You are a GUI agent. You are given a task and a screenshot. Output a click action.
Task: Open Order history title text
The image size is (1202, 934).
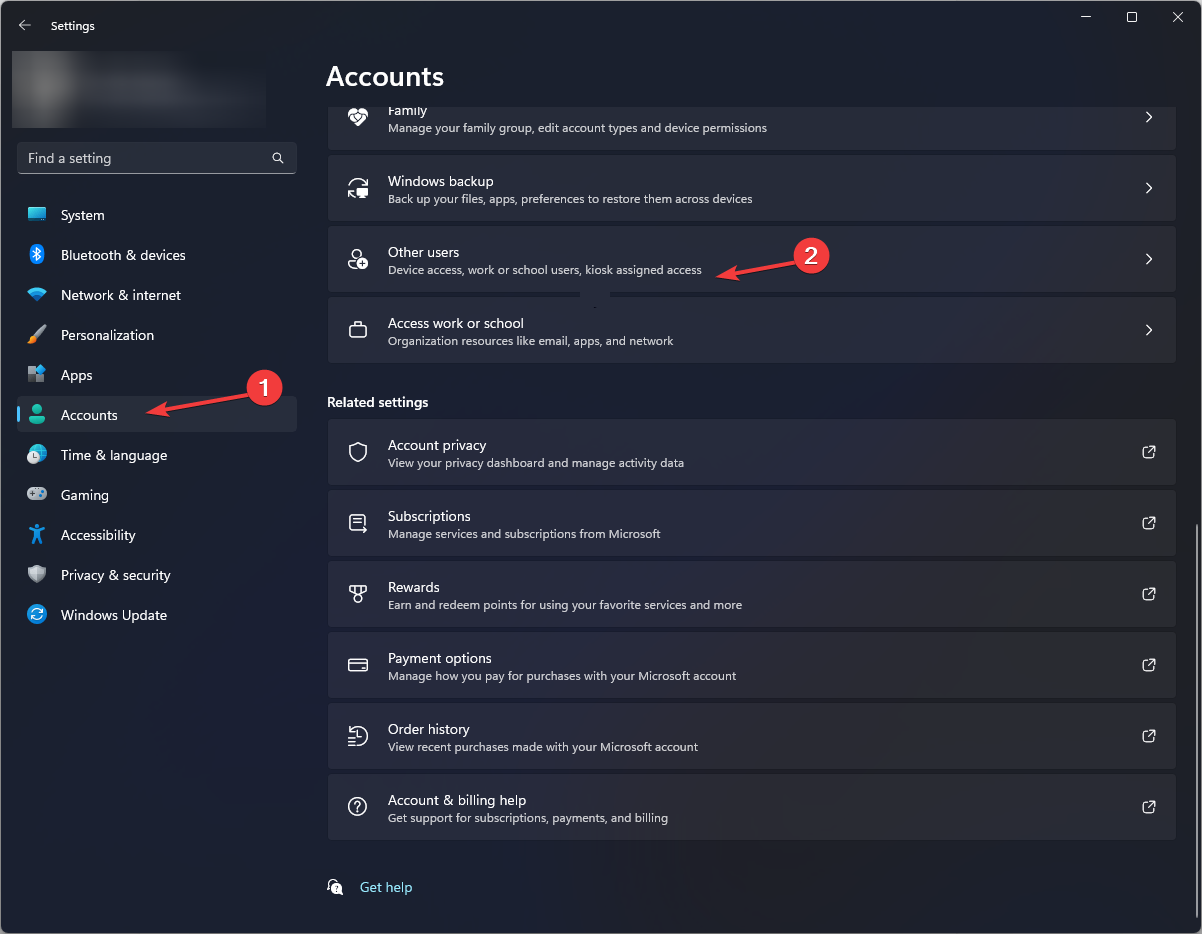(429, 729)
